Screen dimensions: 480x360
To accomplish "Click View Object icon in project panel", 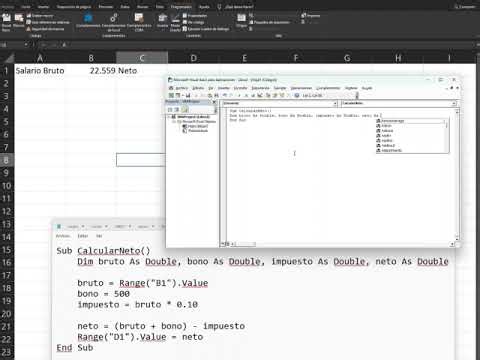I will [x=177, y=109].
